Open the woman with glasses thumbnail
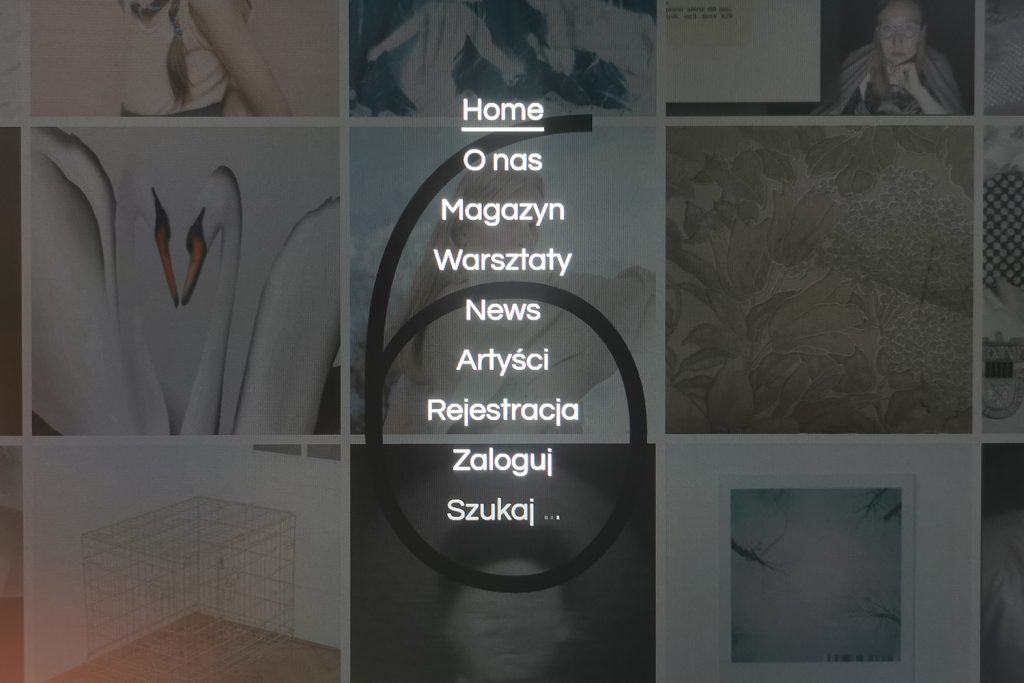The width and height of the screenshot is (1024, 683). point(897,57)
